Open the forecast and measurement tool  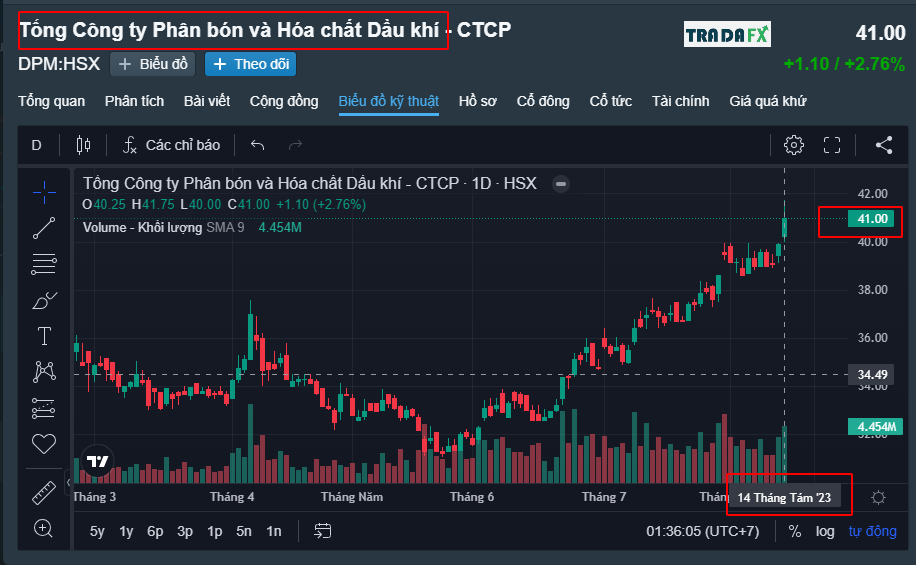point(44,408)
